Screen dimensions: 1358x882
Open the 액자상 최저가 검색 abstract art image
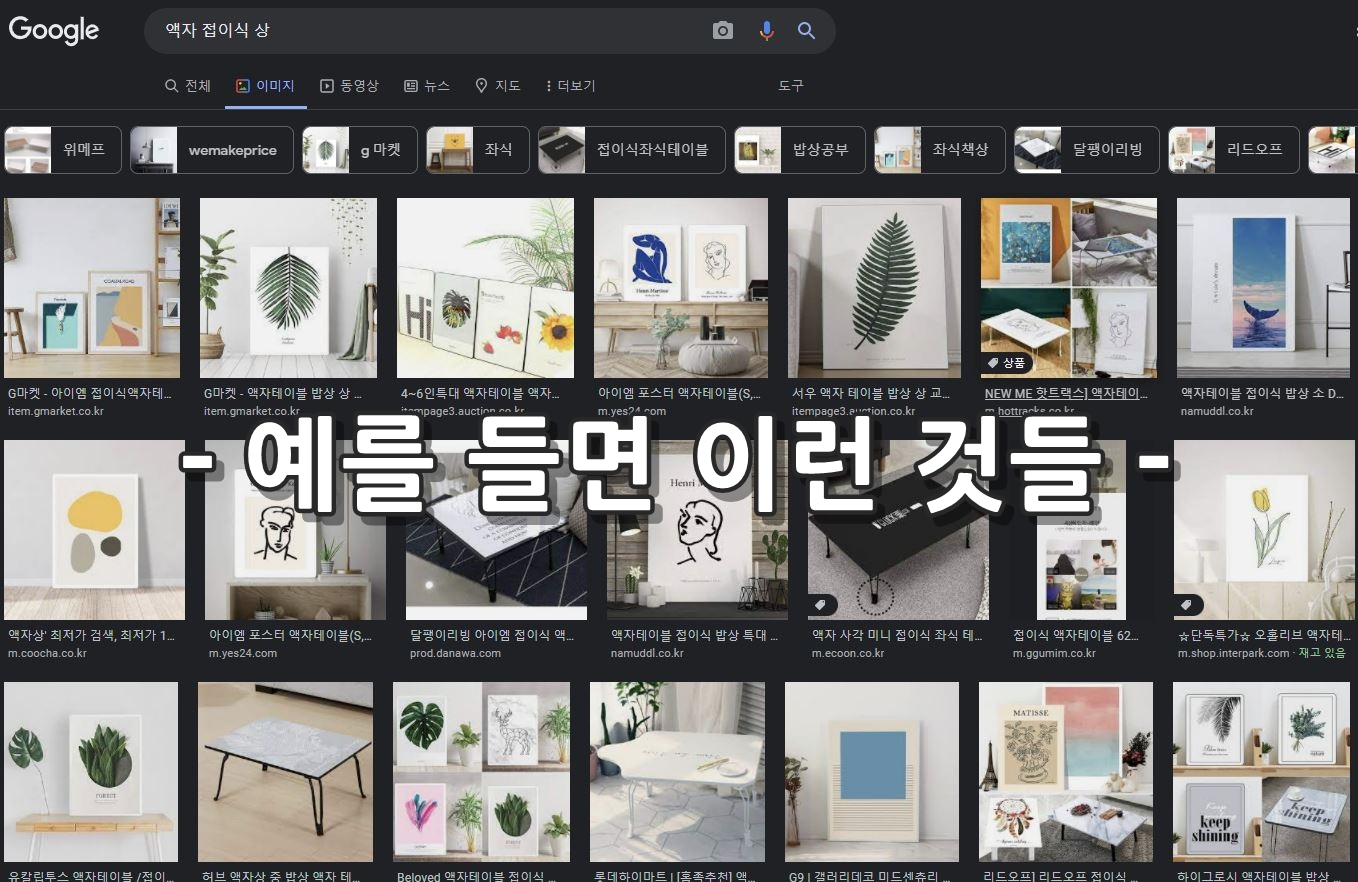(x=94, y=530)
